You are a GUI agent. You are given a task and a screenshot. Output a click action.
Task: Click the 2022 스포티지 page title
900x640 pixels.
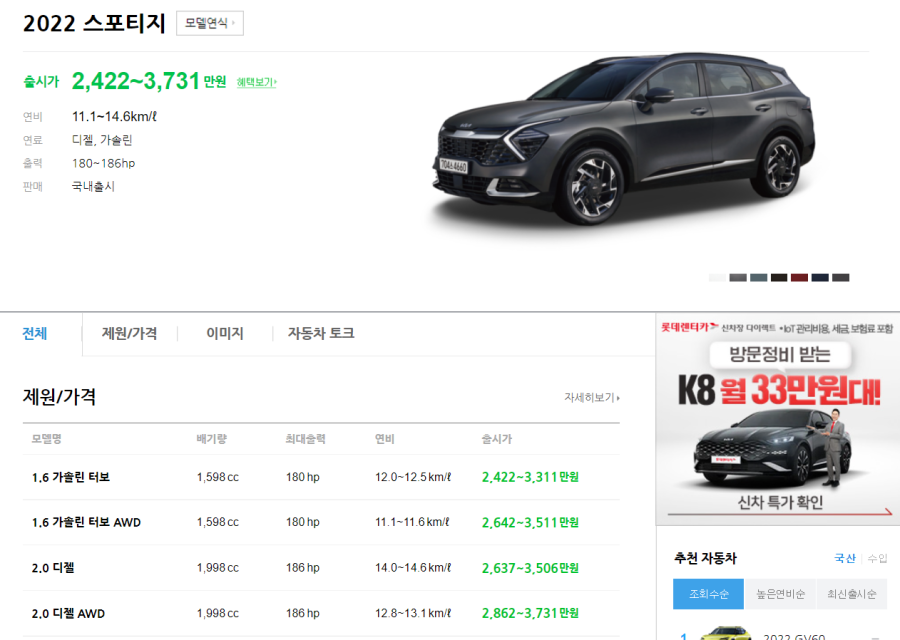(94, 24)
